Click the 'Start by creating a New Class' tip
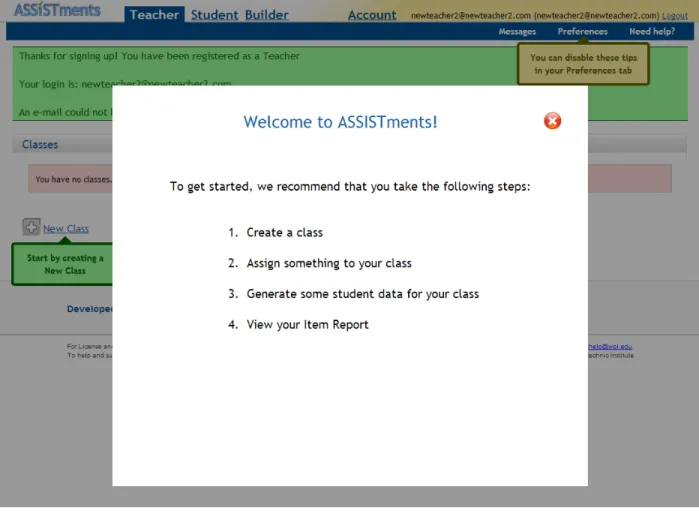The image size is (699, 514). [62, 264]
